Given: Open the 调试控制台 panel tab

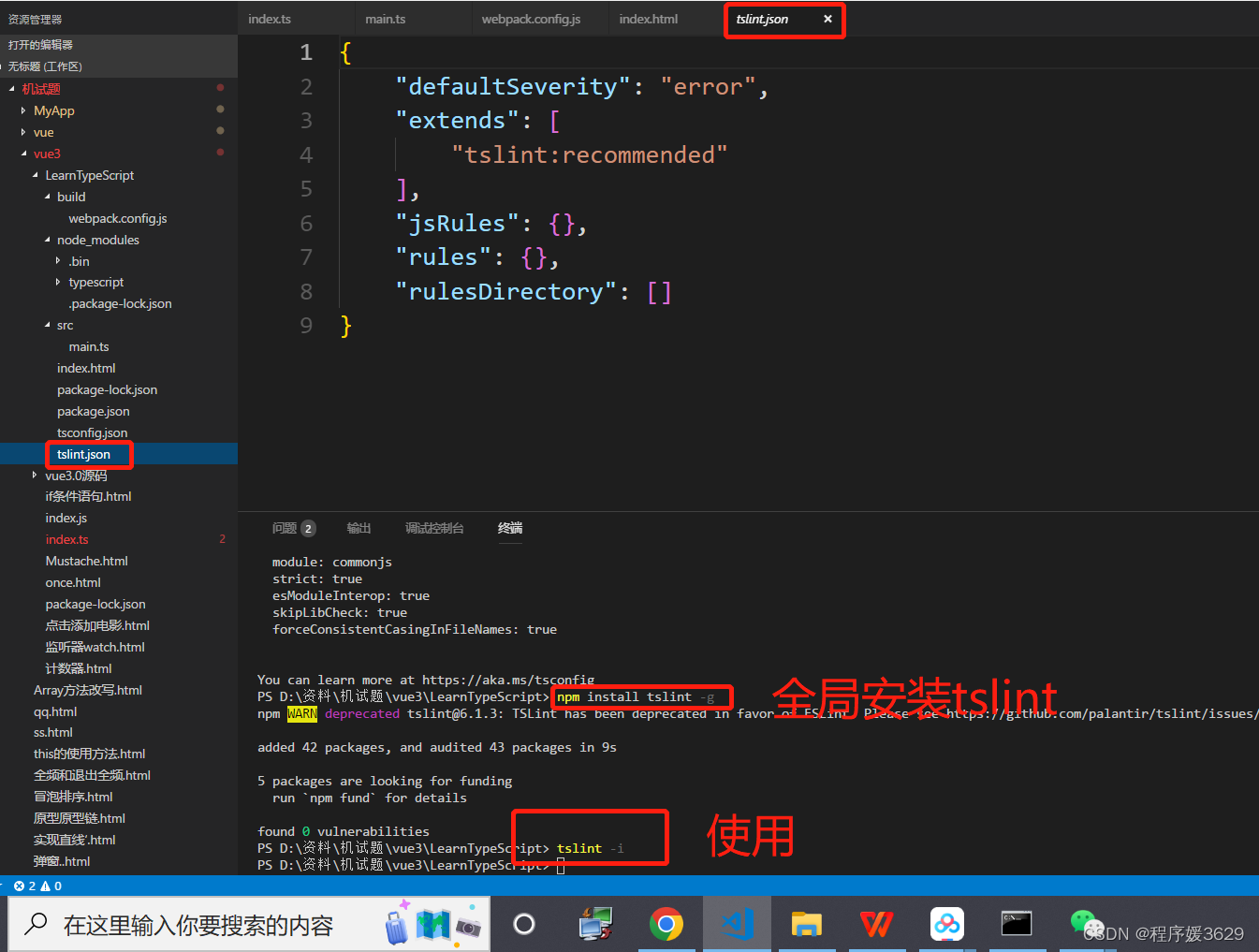Looking at the screenshot, I should pyautogui.click(x=434, y=528).
